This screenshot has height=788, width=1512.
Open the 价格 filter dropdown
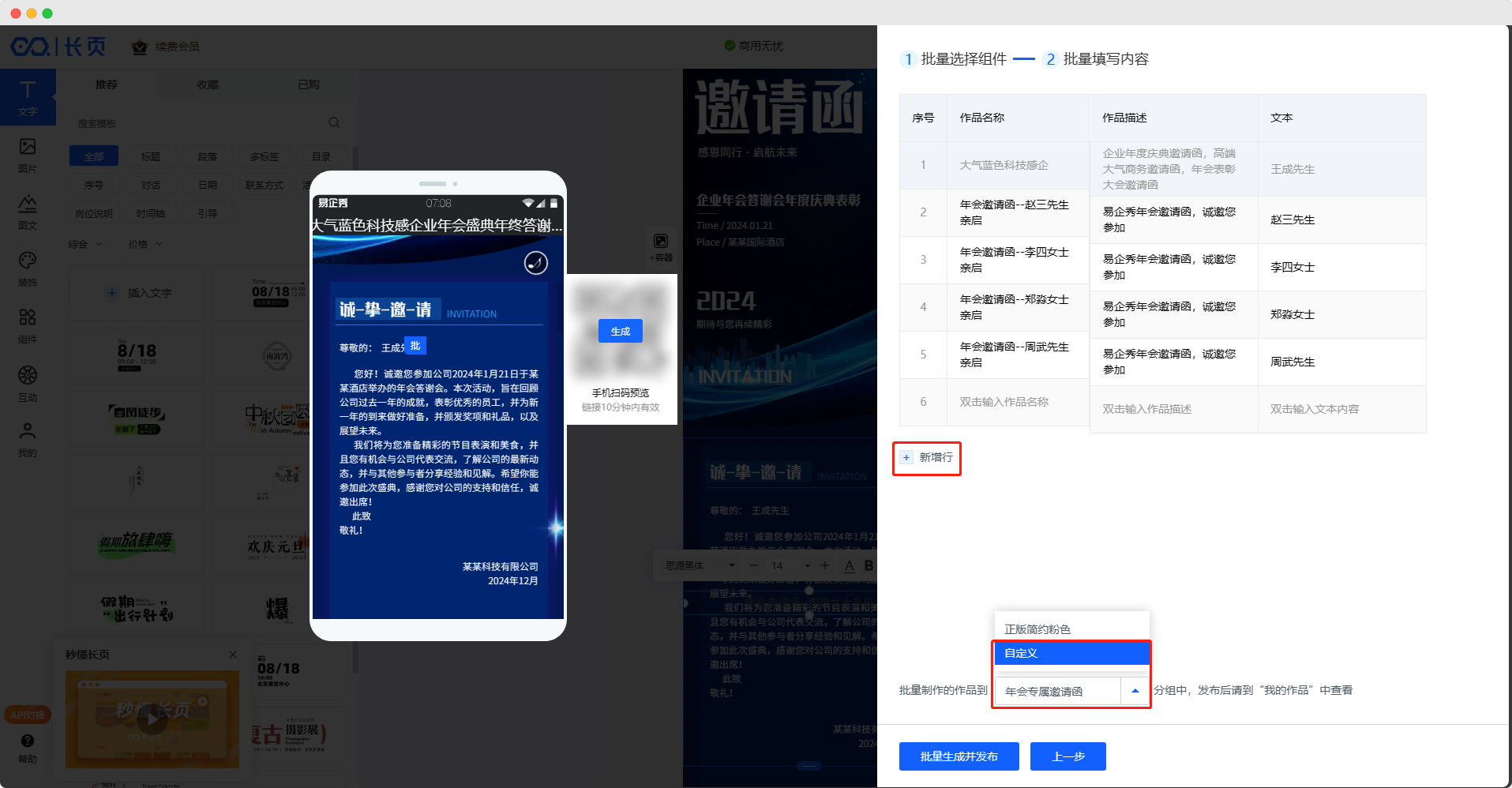145,245
